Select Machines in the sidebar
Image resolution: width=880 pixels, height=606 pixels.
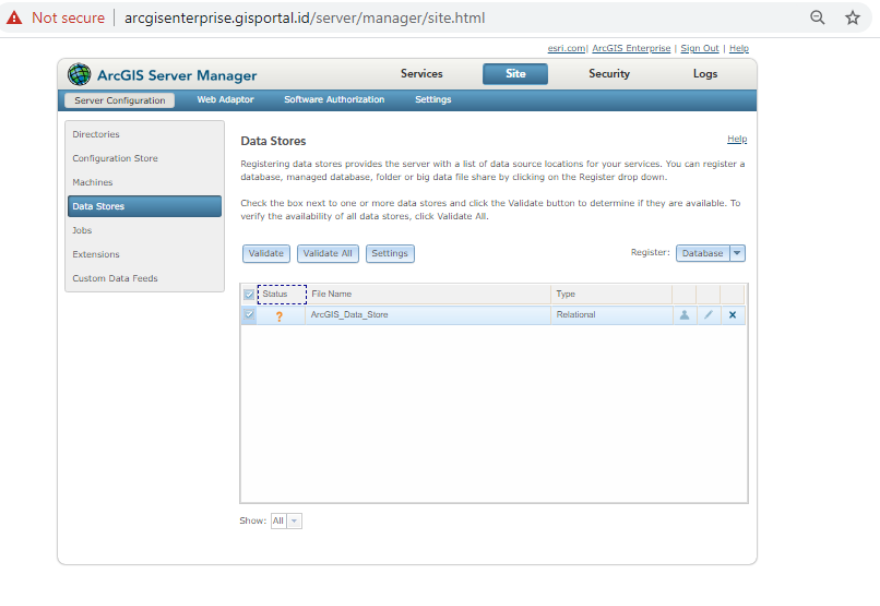tap(145, 182)
